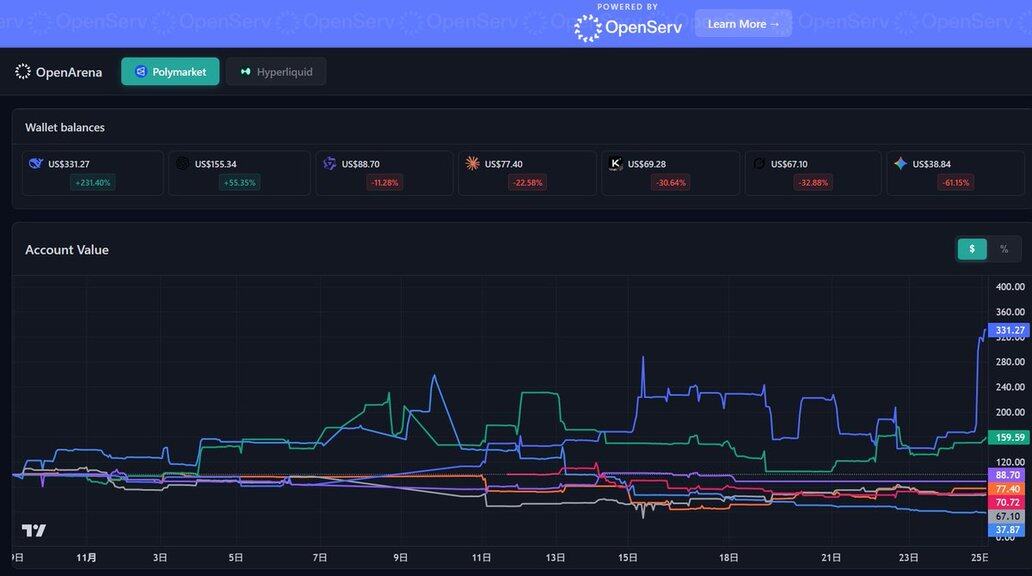Switch to the Hyperliquid tab
Viewport: 1032px width, 576px height.
[276, 72]
